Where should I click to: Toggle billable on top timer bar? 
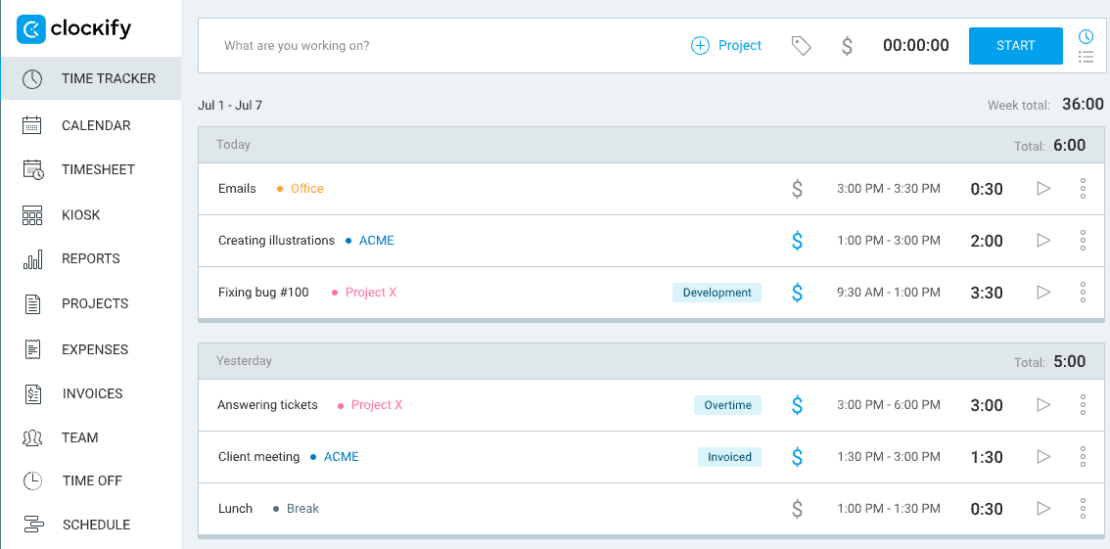tap(847, 46)
